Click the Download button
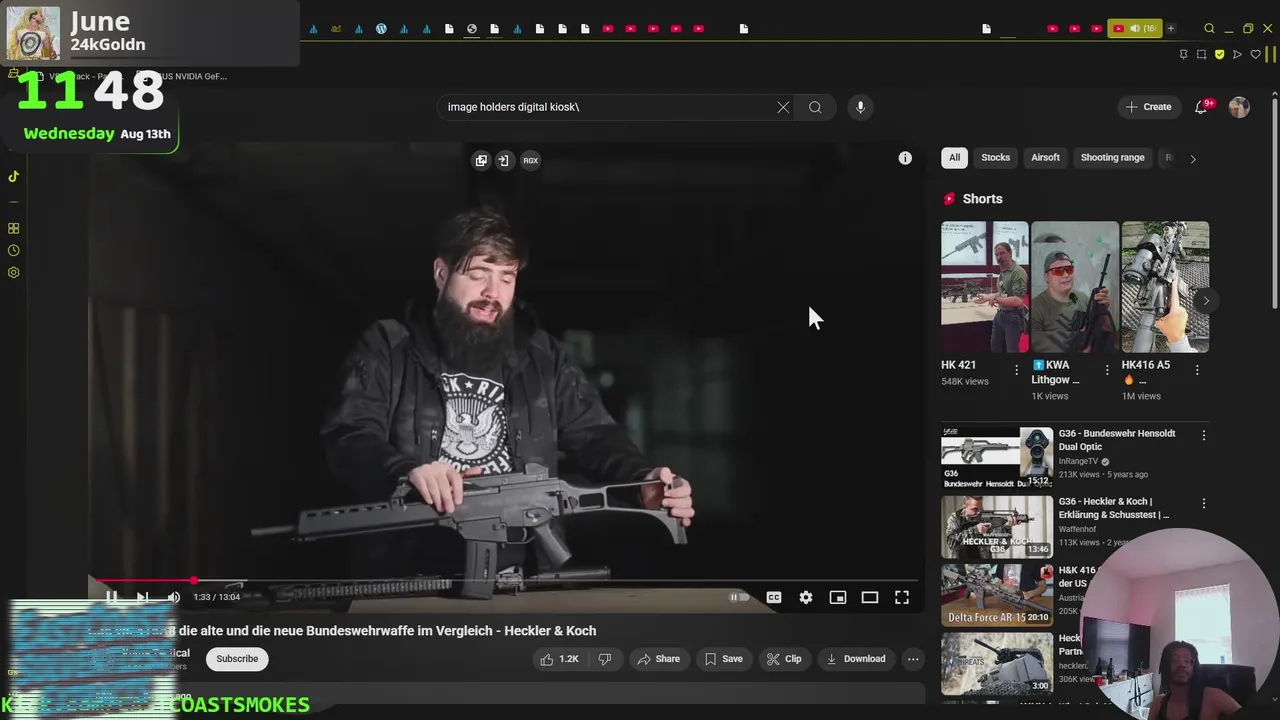The height and width of the screenshot is (720, 1280). 856,659
